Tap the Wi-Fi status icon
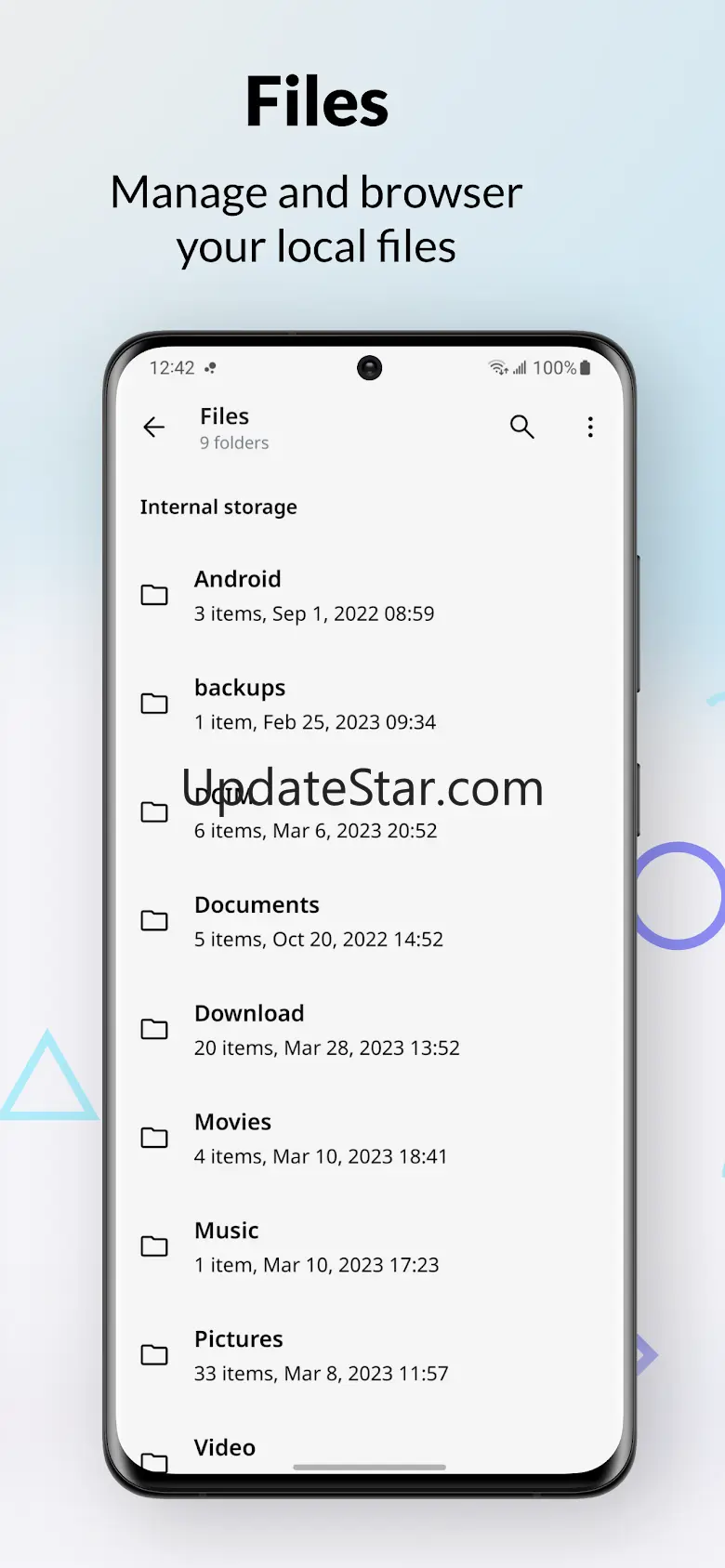The width and height of the screenshot is (725, 1568). click(x=498, y=368)
